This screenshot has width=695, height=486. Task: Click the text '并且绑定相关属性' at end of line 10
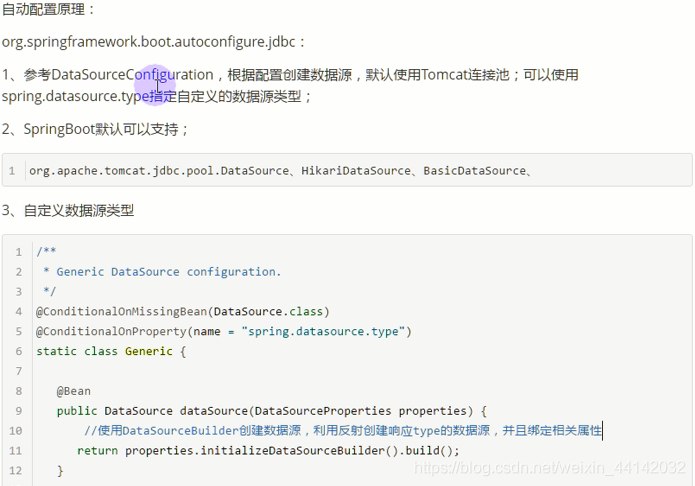552,431
